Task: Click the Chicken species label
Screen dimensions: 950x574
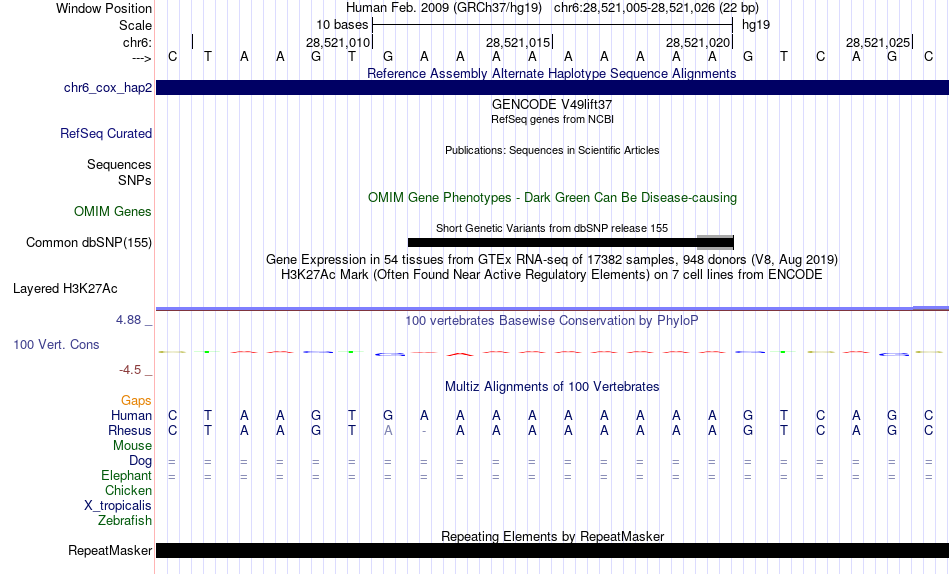Action: coord(128,490)
